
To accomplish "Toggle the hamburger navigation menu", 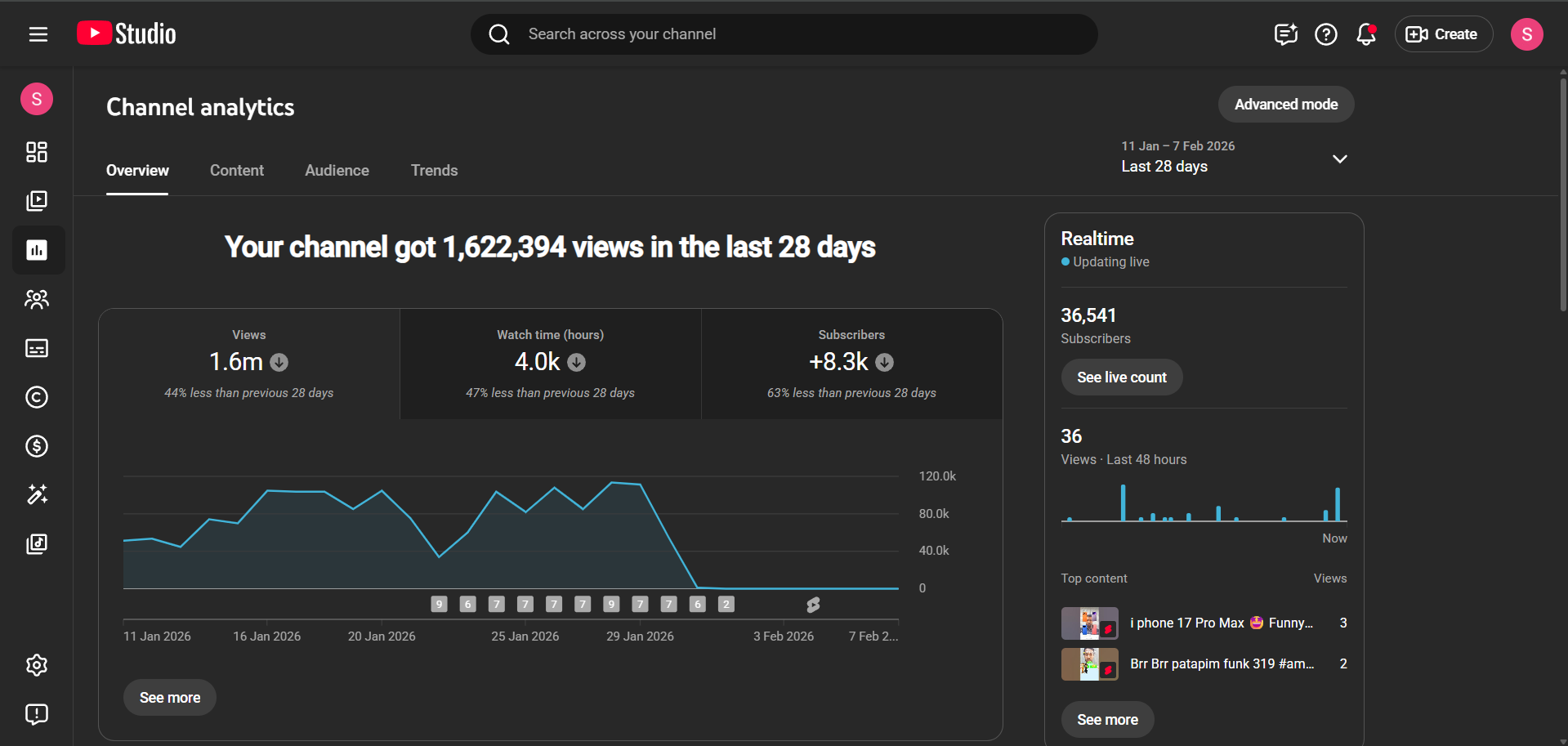I will pos(38,34).
